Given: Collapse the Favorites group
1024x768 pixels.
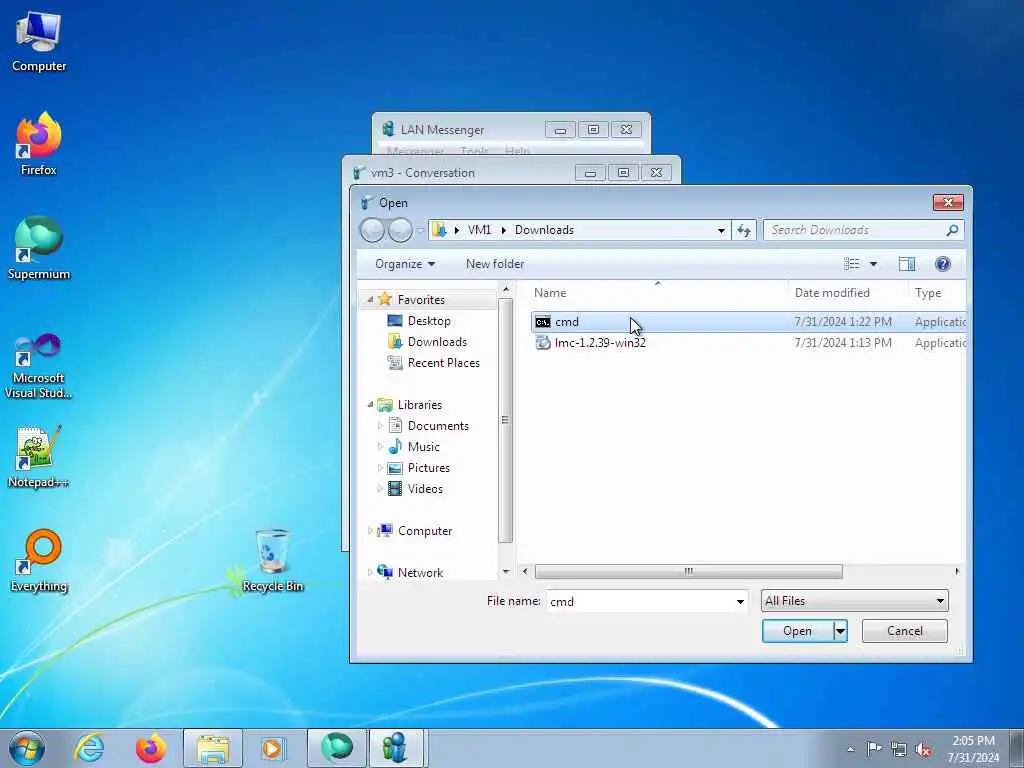Looking at the screenshot, I should point(370,300).
